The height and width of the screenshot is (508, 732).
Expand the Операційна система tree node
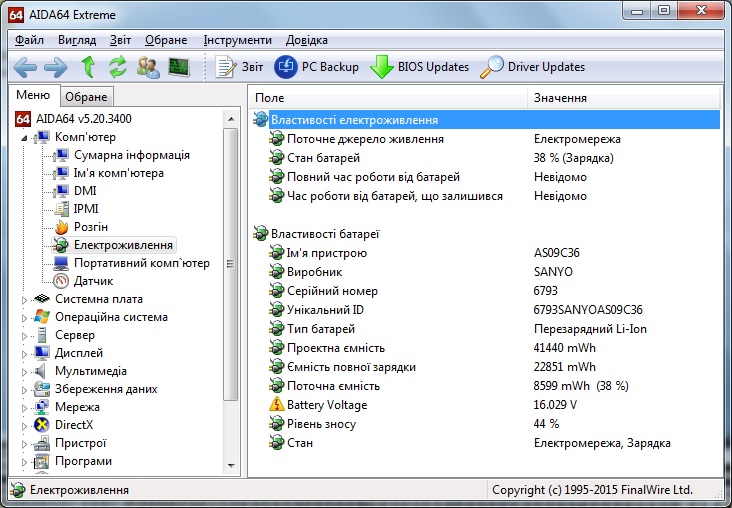point(24,318)
